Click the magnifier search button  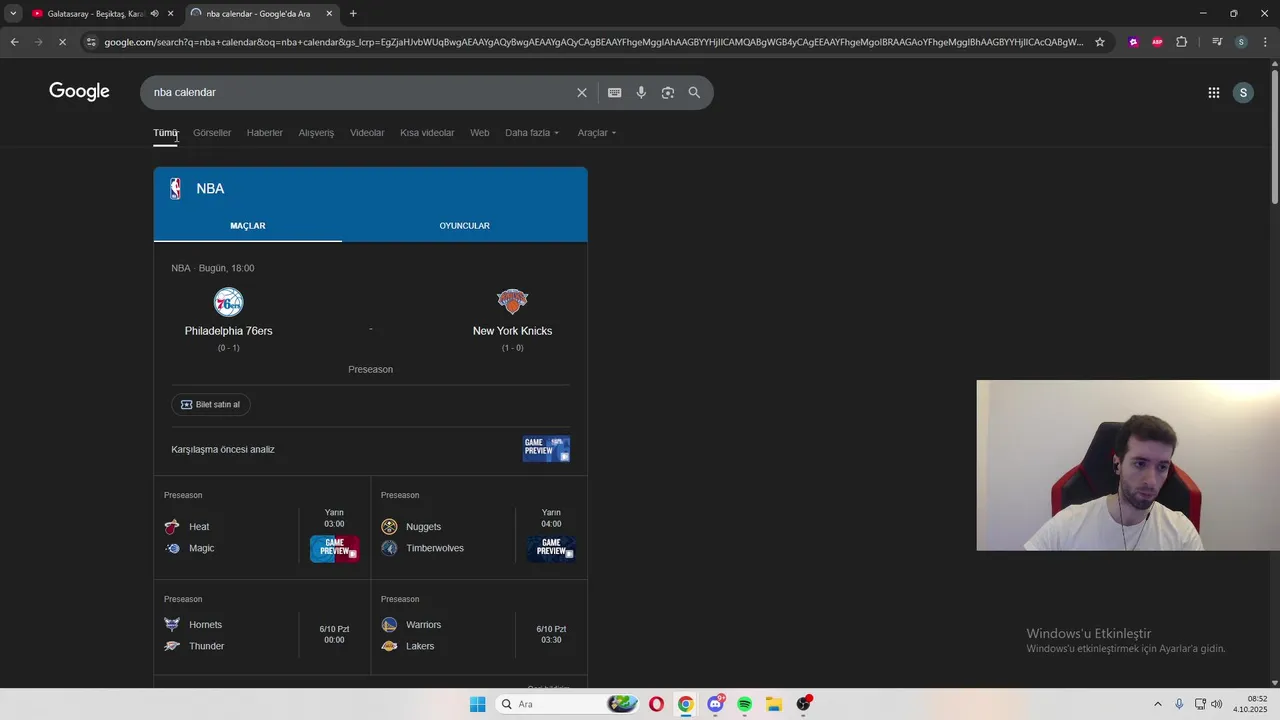pyautogui.click(x=694, y=92)
